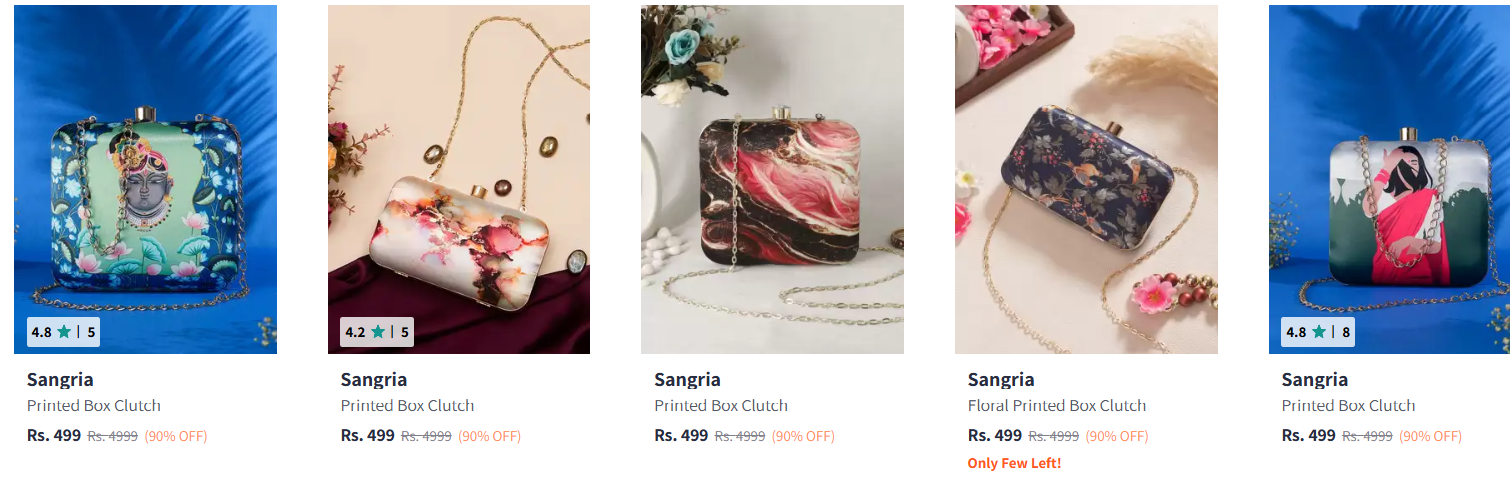
Task: Open the pink marble clutch on maroon cloth image
Action: coord(459,180)
